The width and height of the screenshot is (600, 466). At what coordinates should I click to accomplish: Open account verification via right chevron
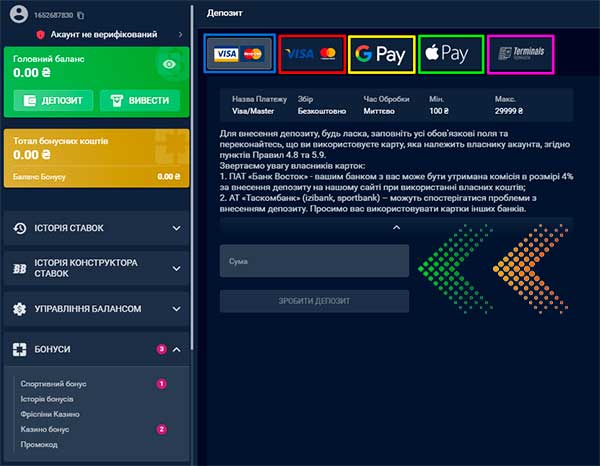[180, 35]
